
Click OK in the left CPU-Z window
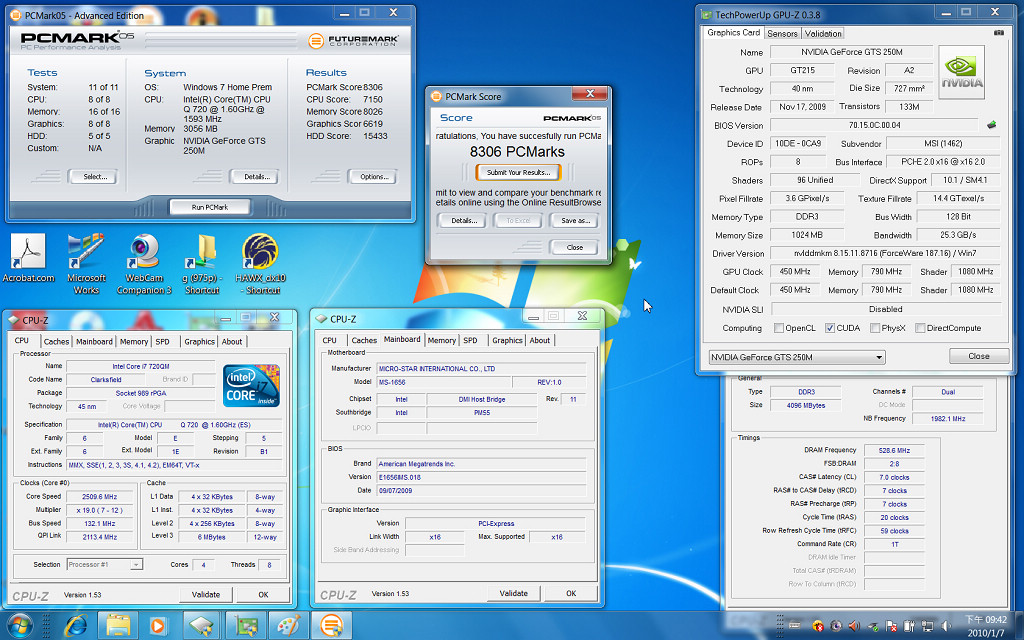pyautogui.click(x=263, y=594)
